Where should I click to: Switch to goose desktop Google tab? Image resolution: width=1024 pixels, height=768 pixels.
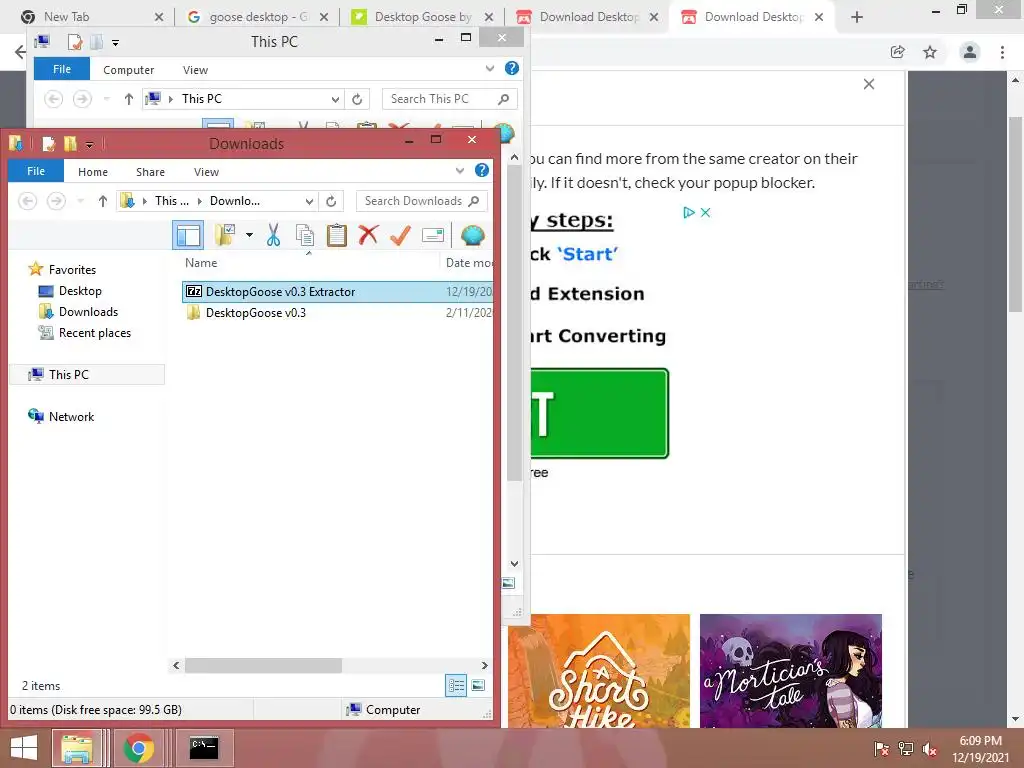(x=258, y=17)
